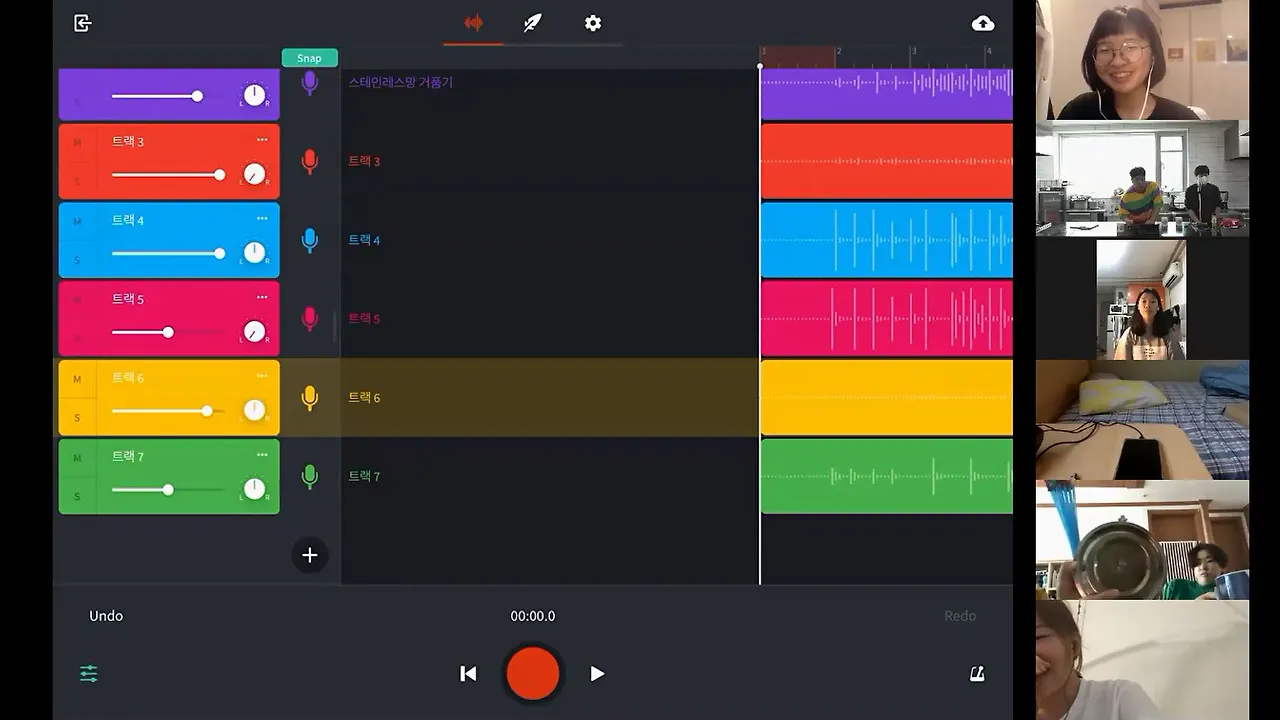Select the purple audio clip in the timeline
The image size is (1280, 720).
click(x=887, y=94)
